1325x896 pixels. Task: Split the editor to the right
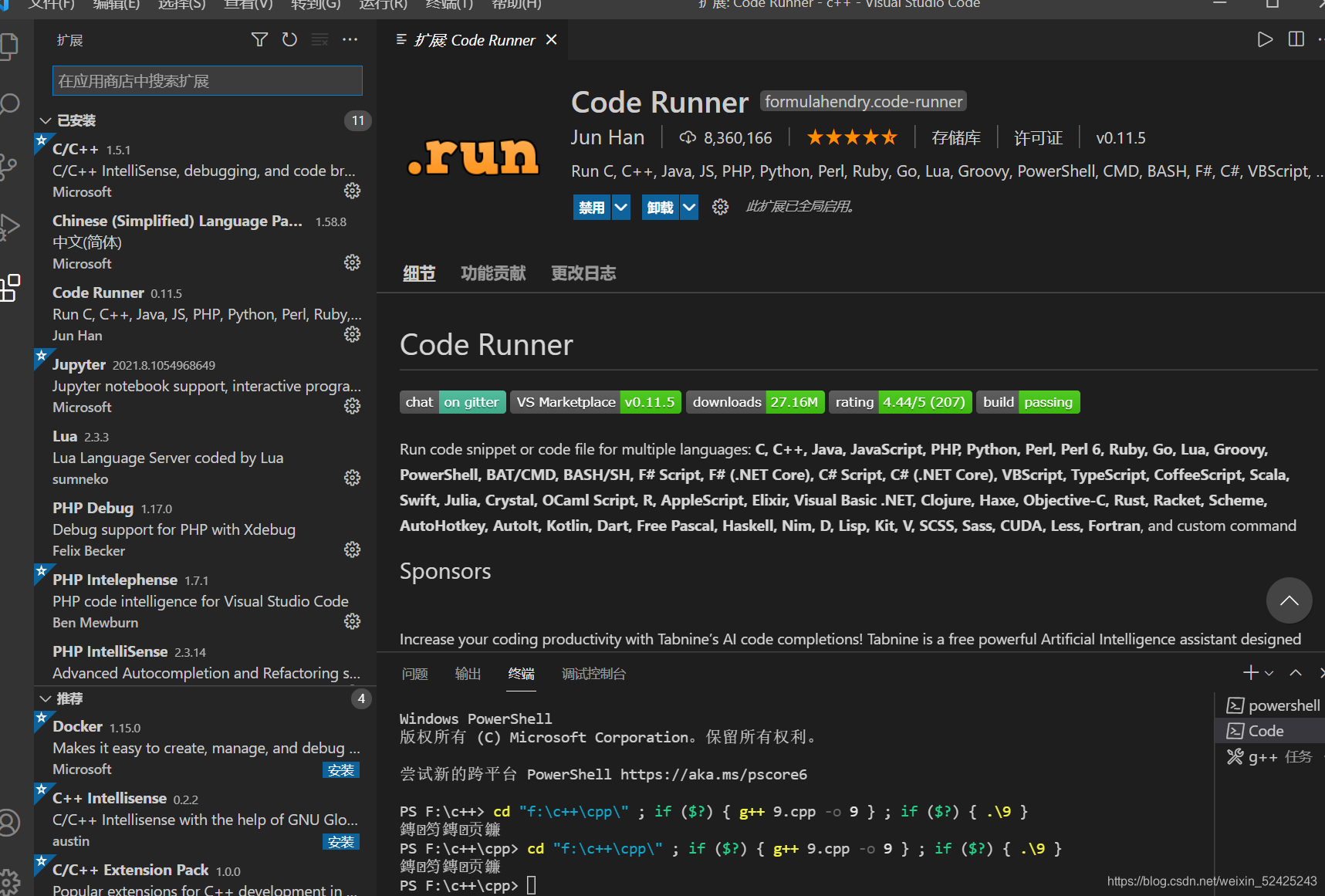tap(1296, 39)
